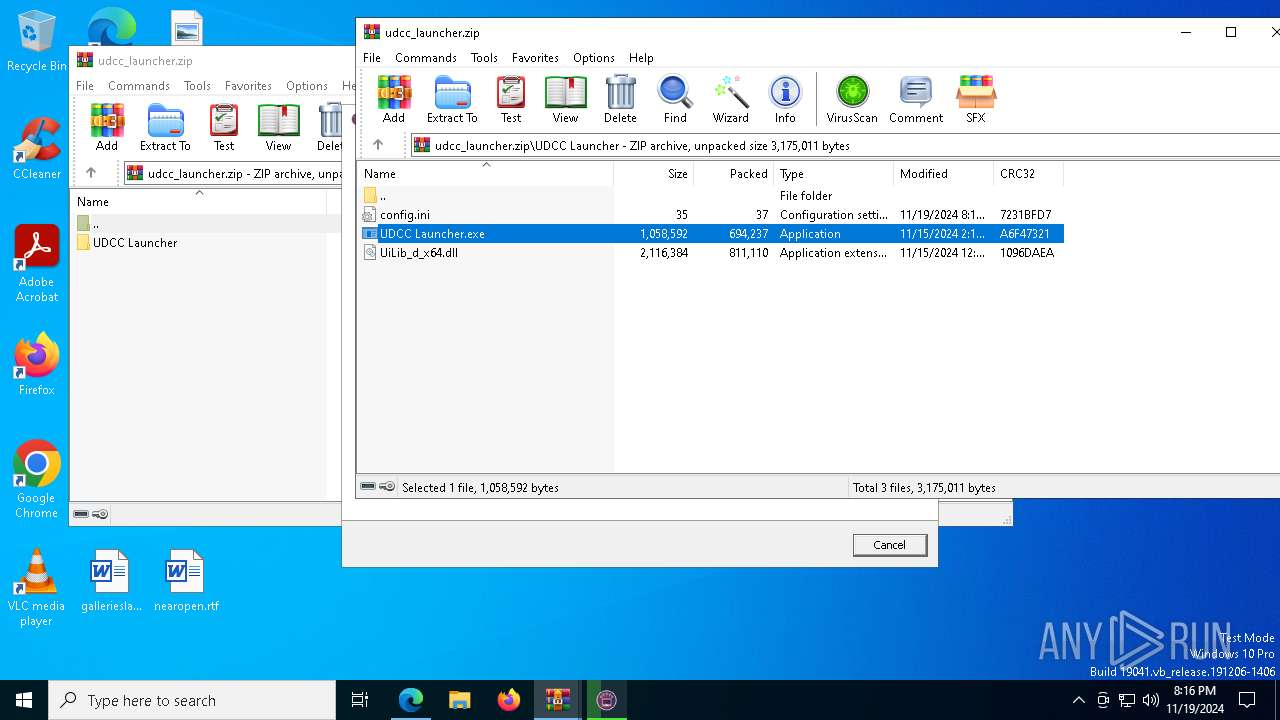The height and width of the screenshot is (720, 1280).
Task: Sort by Packed column
Action: point(734,174)
